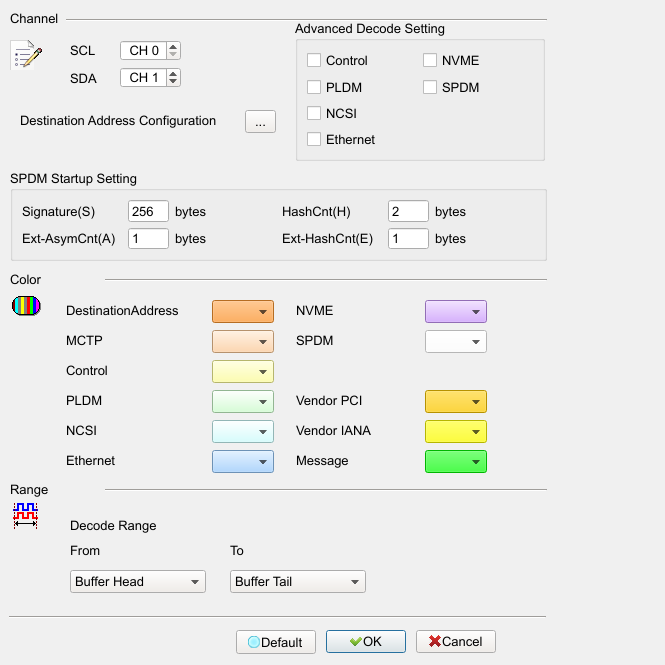Enable the Control decode checkbox
This screenshot has height=665, width=665.
(x=314, y=60)
